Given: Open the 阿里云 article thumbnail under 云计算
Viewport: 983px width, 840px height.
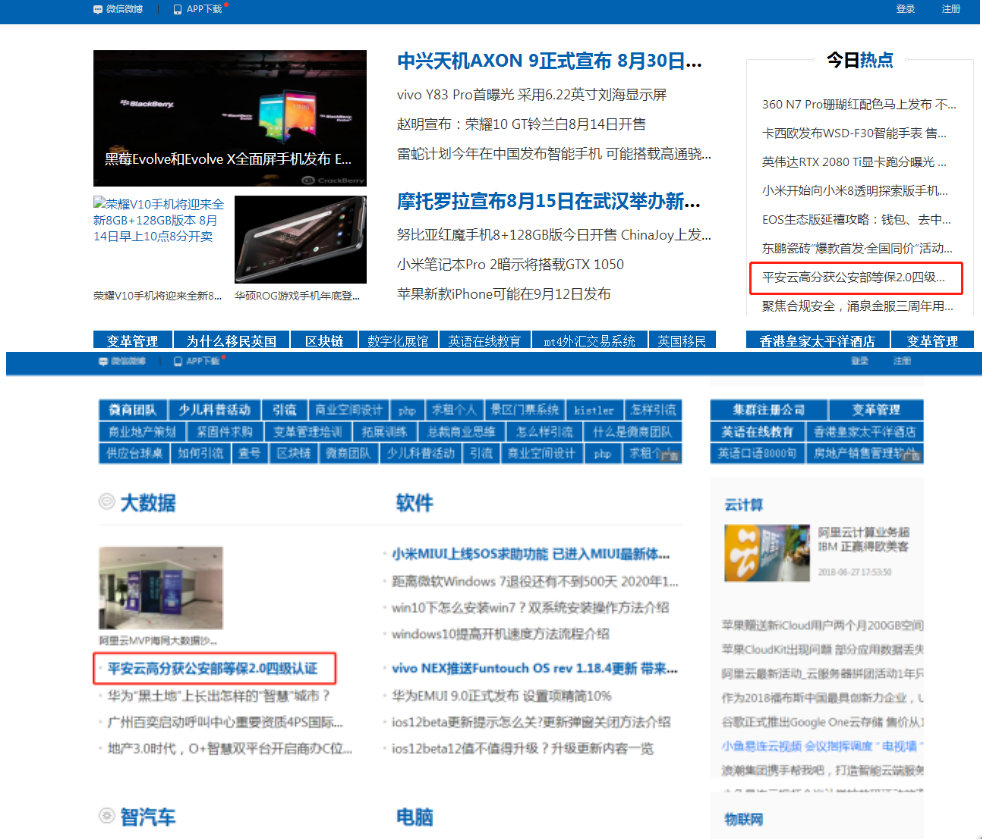Looking at the screenshot, I should [x=767, y=553].
